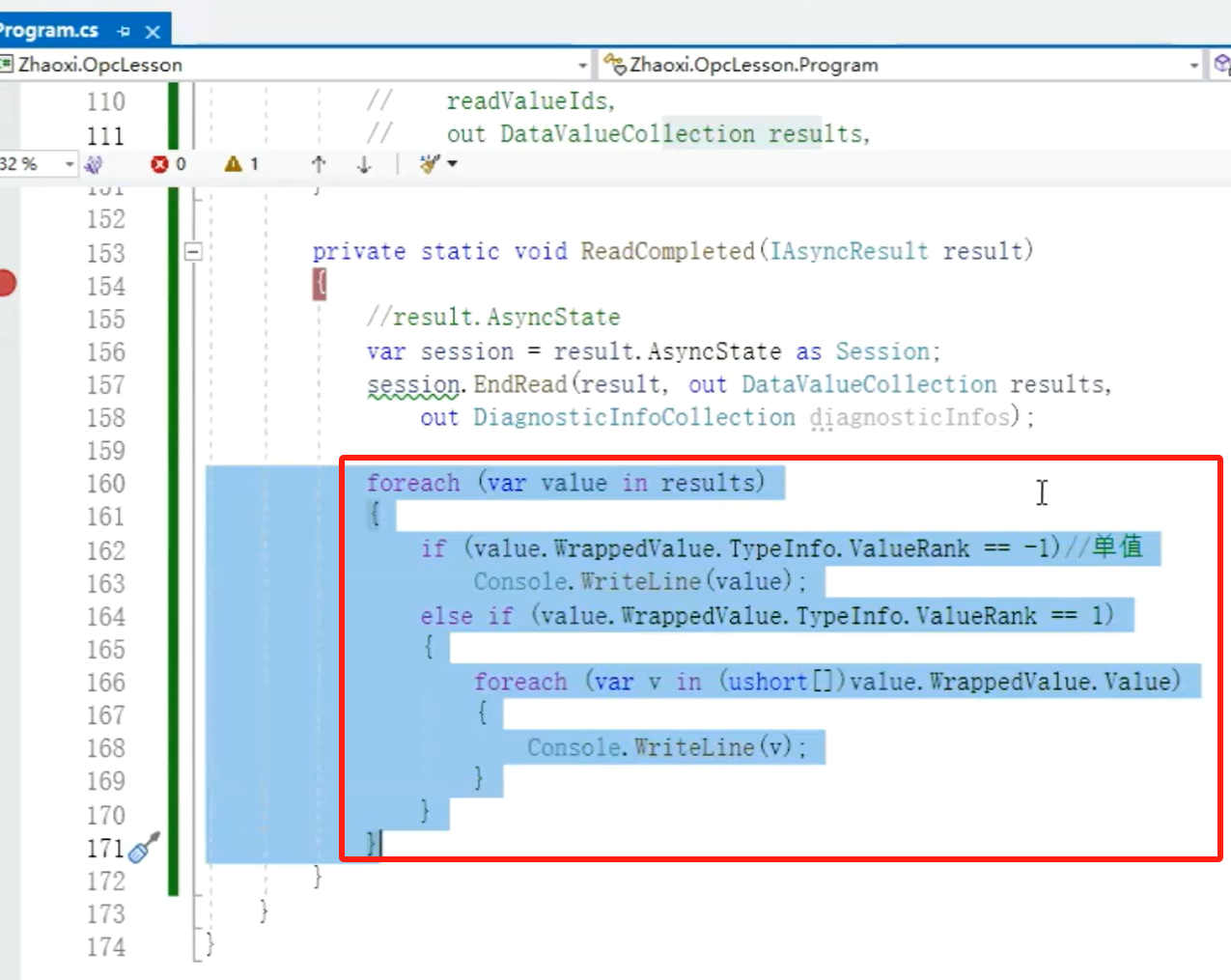Viewport: 1231px width, 980px height.
Task: Close the Program.cs tab
Action: (153, 32)
